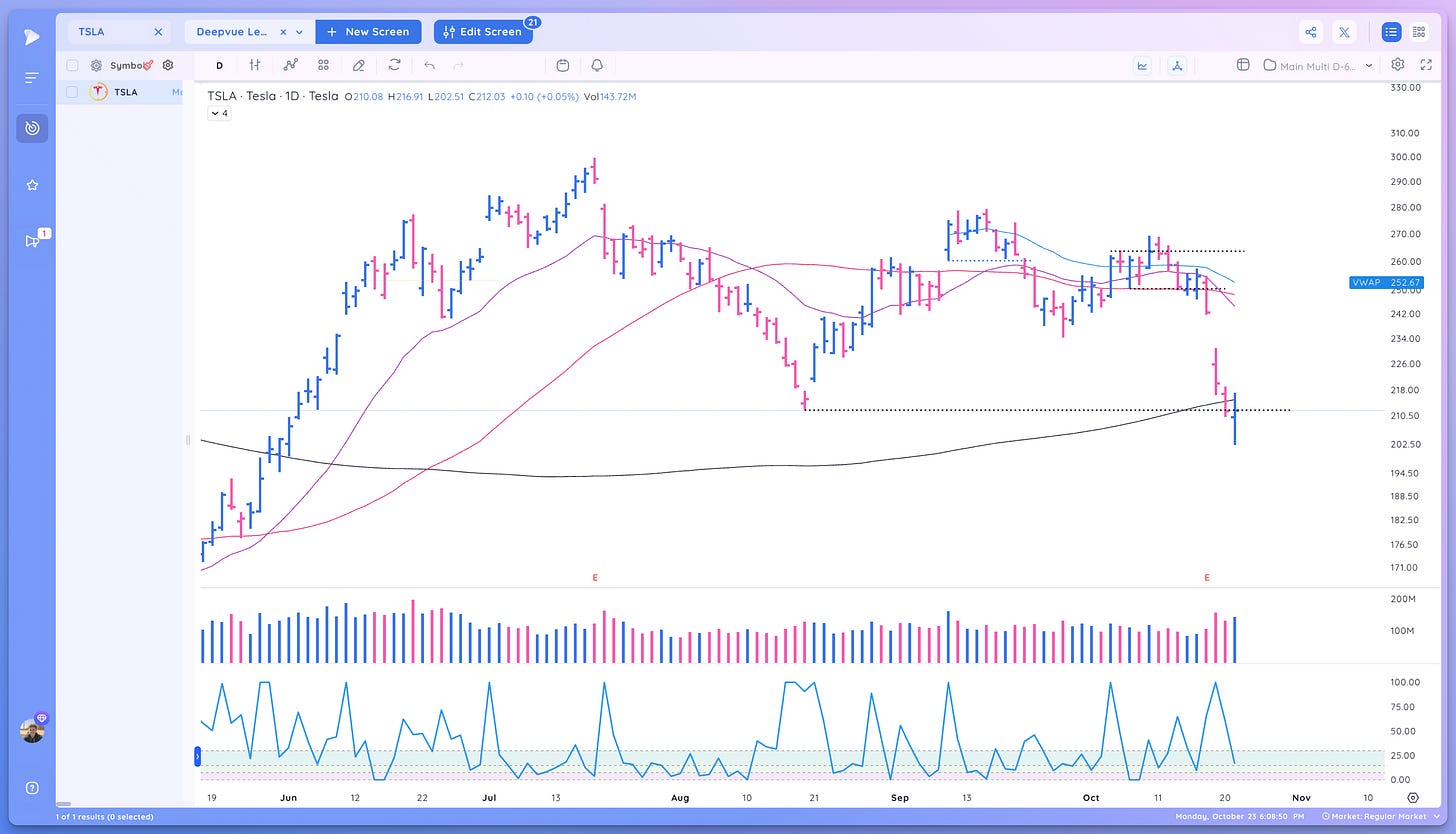
Task: Change the D daily timeframe selector
Action: [x=219, y=65]
